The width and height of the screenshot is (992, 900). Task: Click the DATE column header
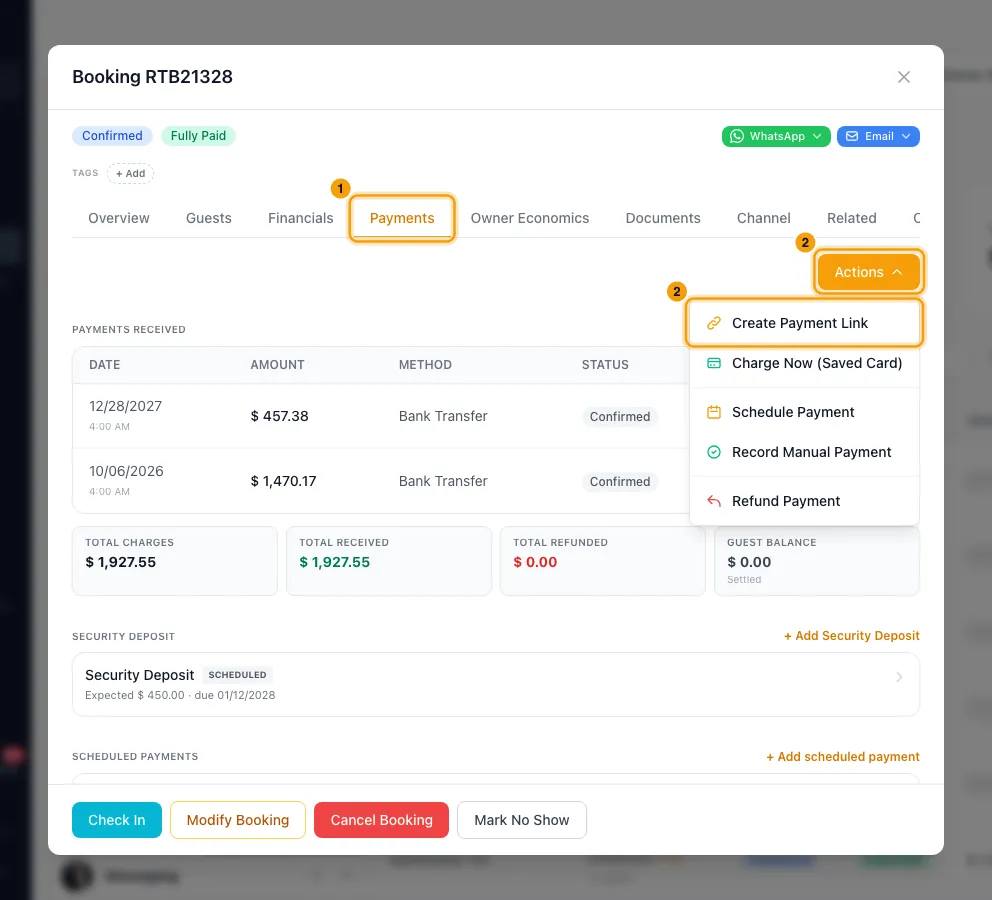104,365
